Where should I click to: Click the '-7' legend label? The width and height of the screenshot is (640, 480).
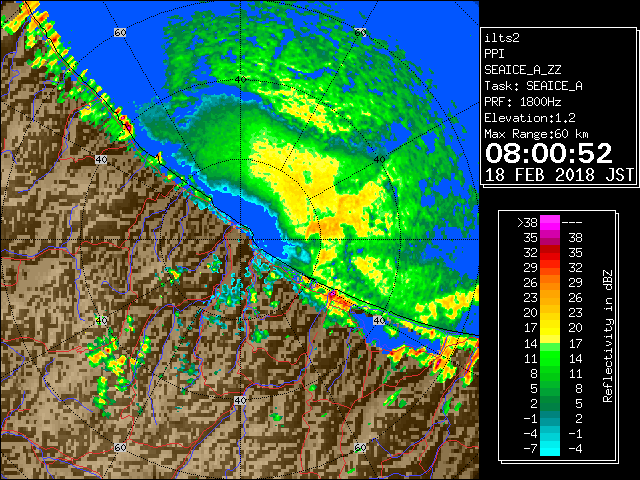[x=530, y=449]
